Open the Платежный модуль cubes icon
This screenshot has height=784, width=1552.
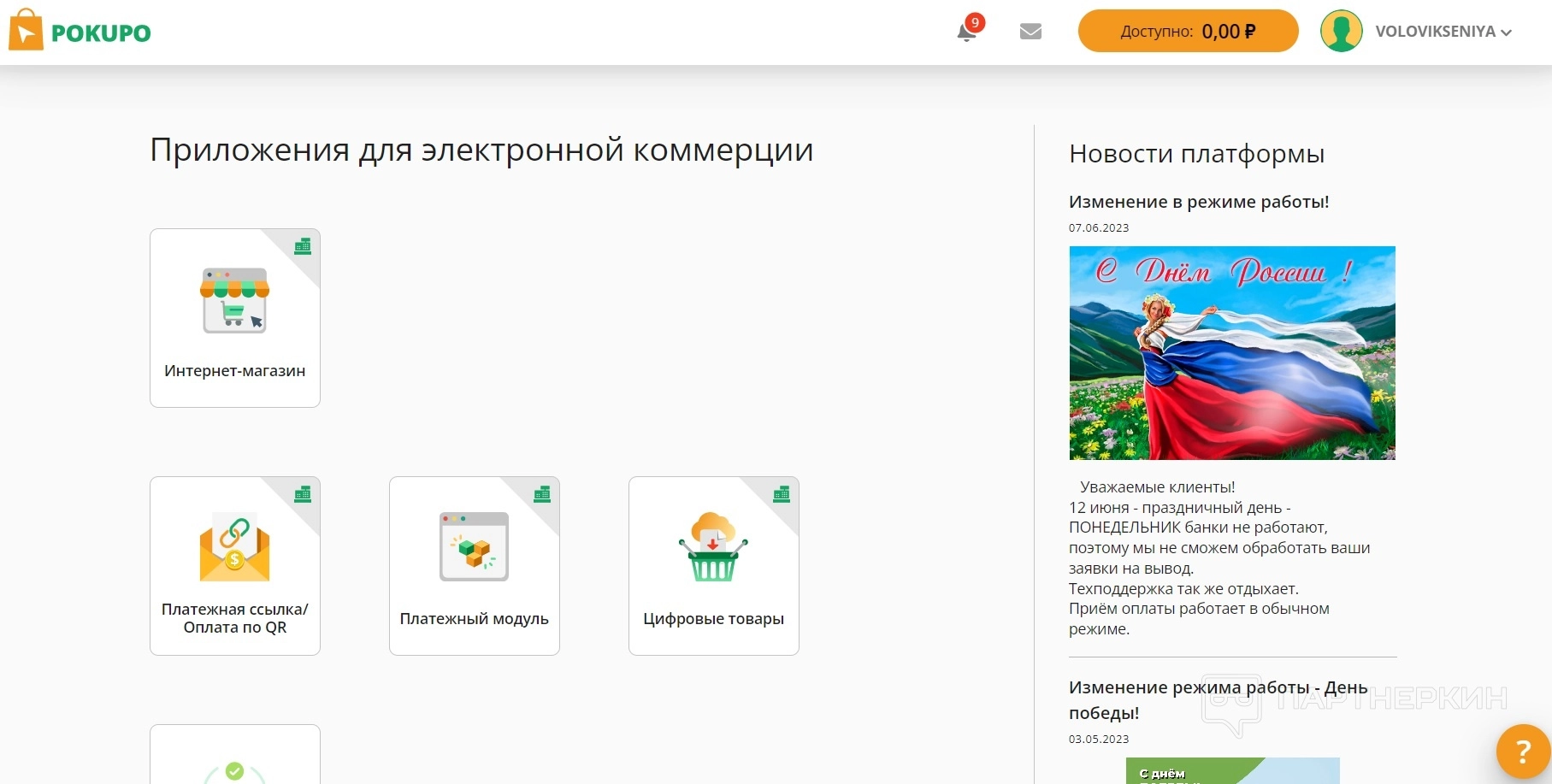coord(474,547)
